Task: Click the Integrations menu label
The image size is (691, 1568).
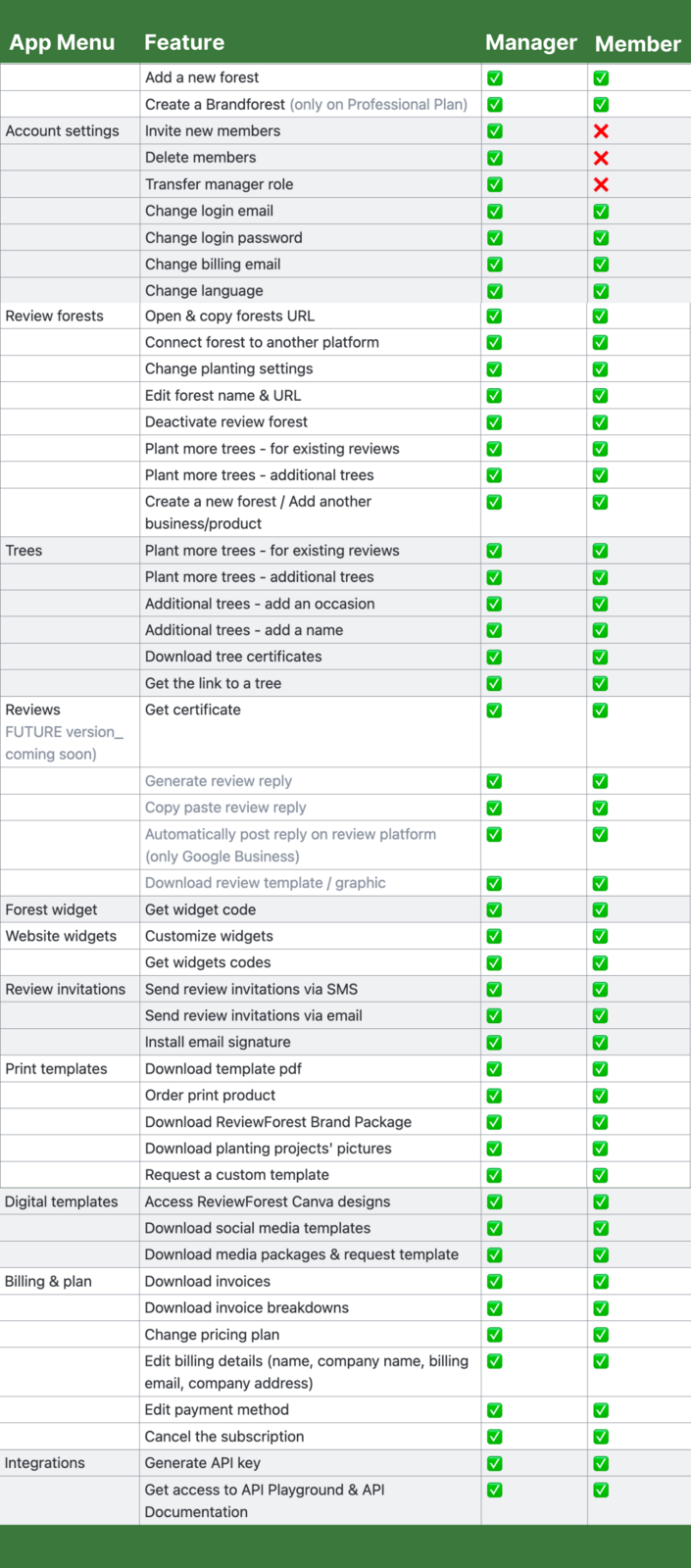Action: (x=45, y=1463)
